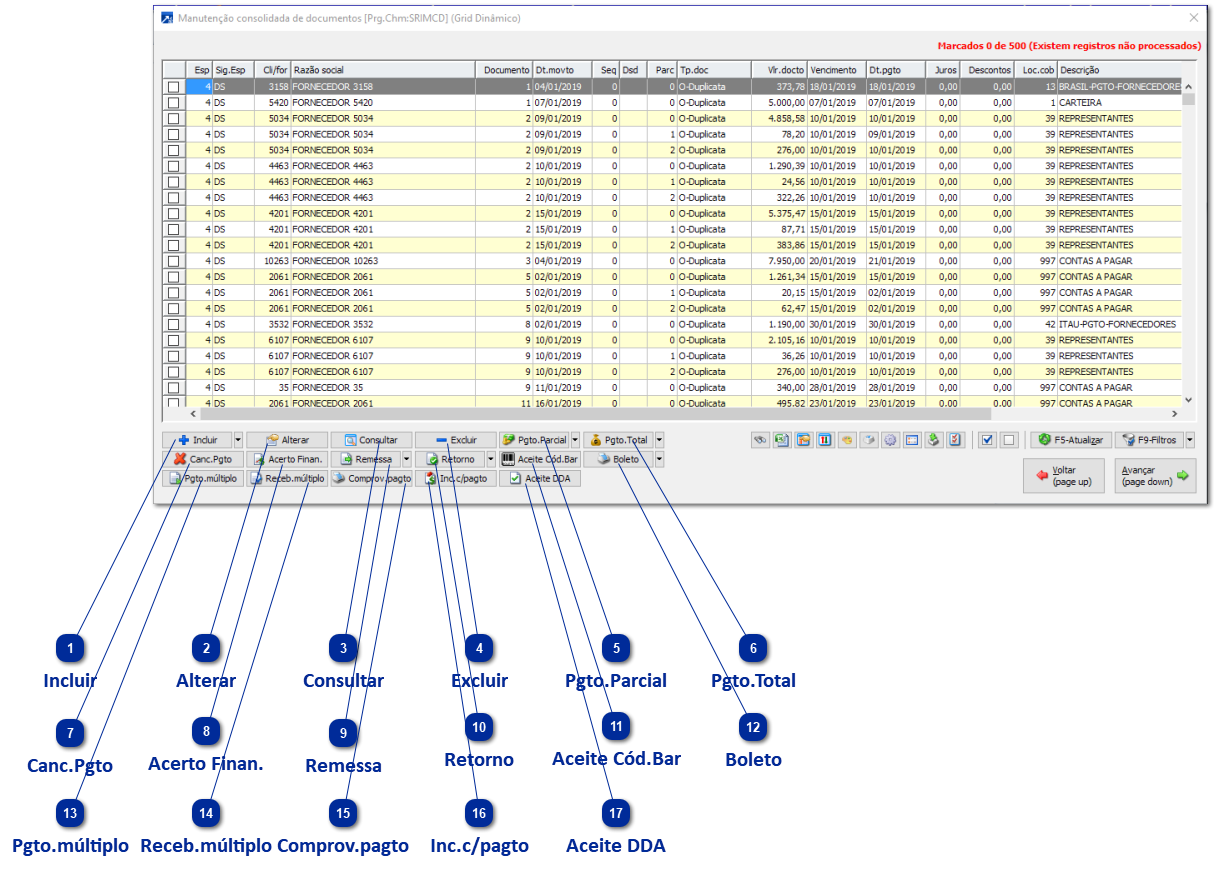The width and height of the screenshot is (1228, 874).
Task: Tick the checkbox for FORNECEDOR 10263 row
Action: point(174,261)
